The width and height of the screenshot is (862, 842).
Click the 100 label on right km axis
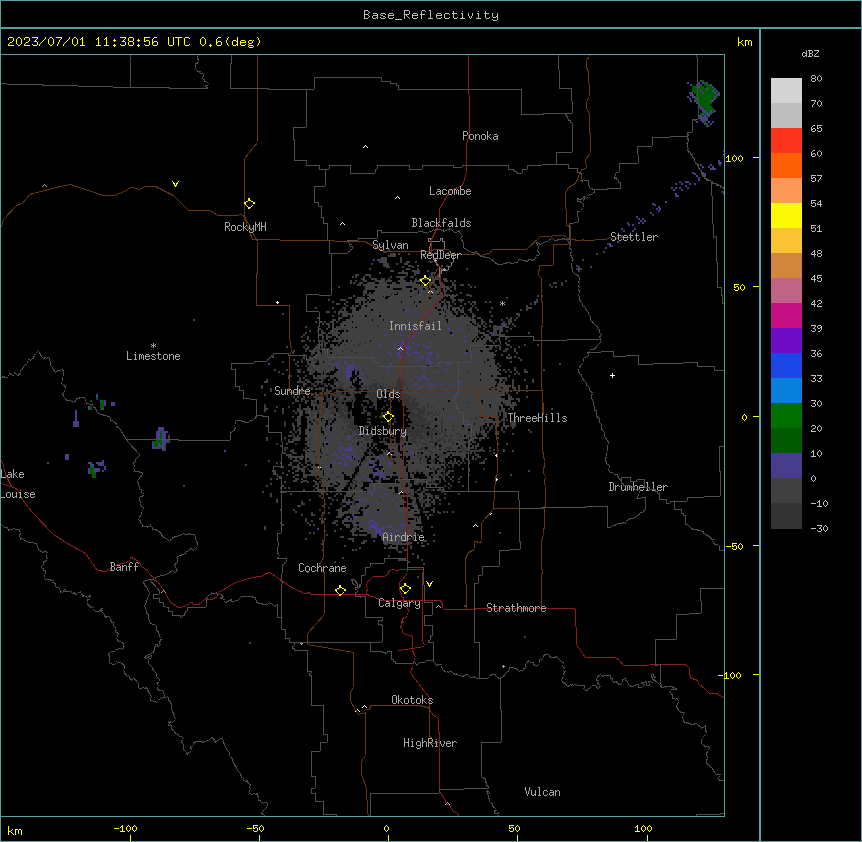tap(734, 158)
